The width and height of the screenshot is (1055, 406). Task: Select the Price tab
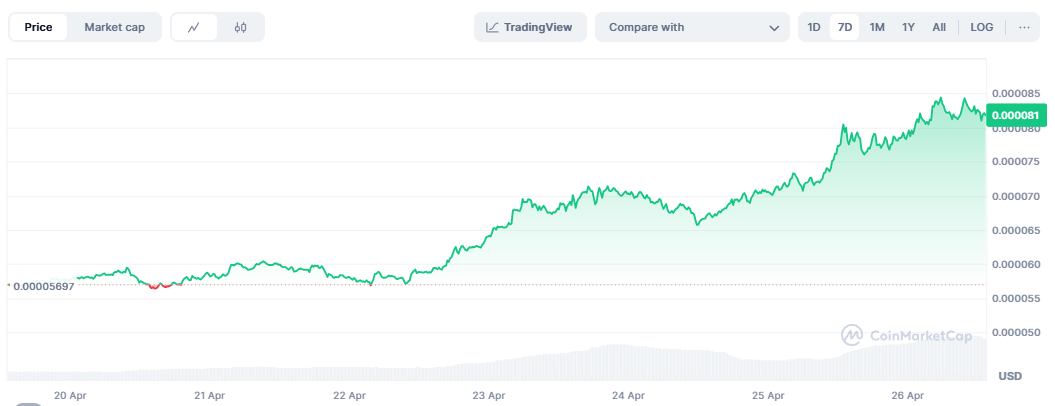pos(38,27)
